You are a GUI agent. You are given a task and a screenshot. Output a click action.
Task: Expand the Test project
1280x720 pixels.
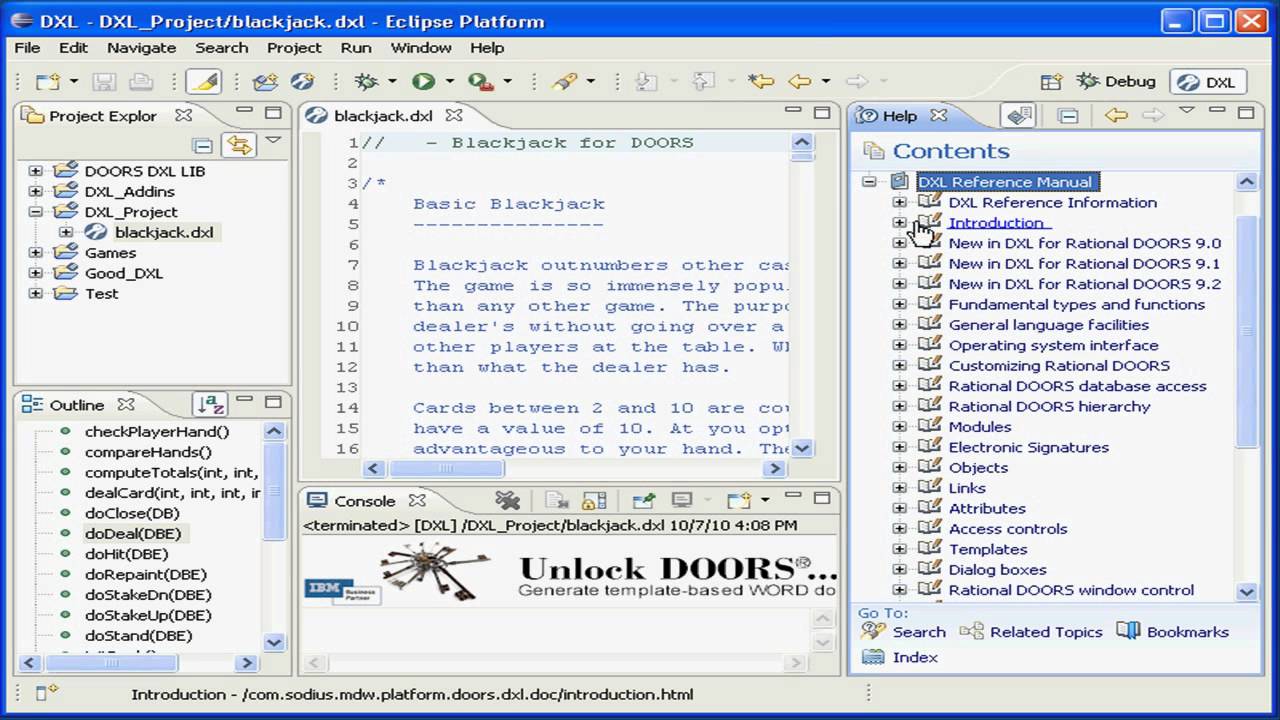coord(36,294)
